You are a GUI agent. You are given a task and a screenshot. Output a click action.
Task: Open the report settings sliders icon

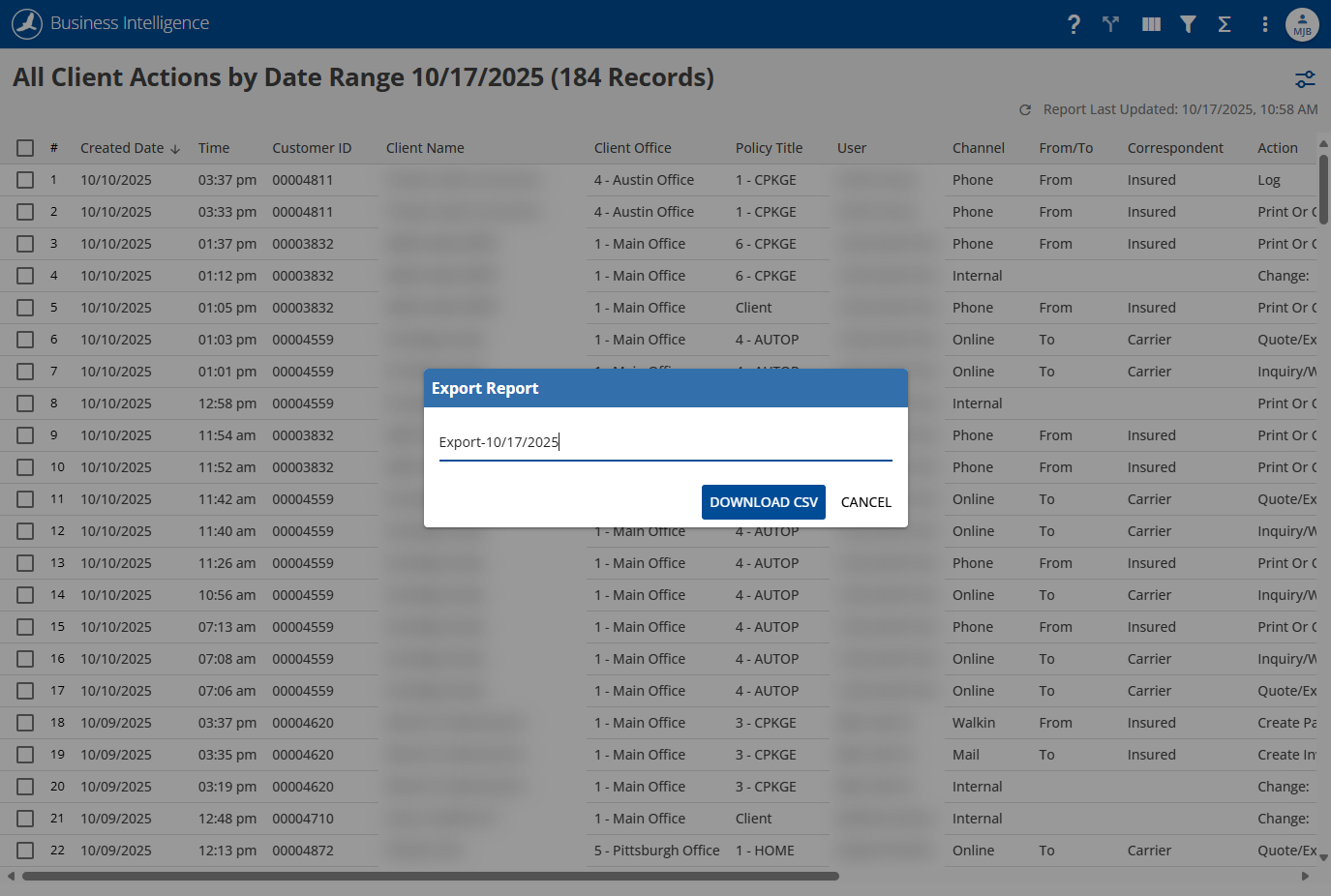(1305, 79)
